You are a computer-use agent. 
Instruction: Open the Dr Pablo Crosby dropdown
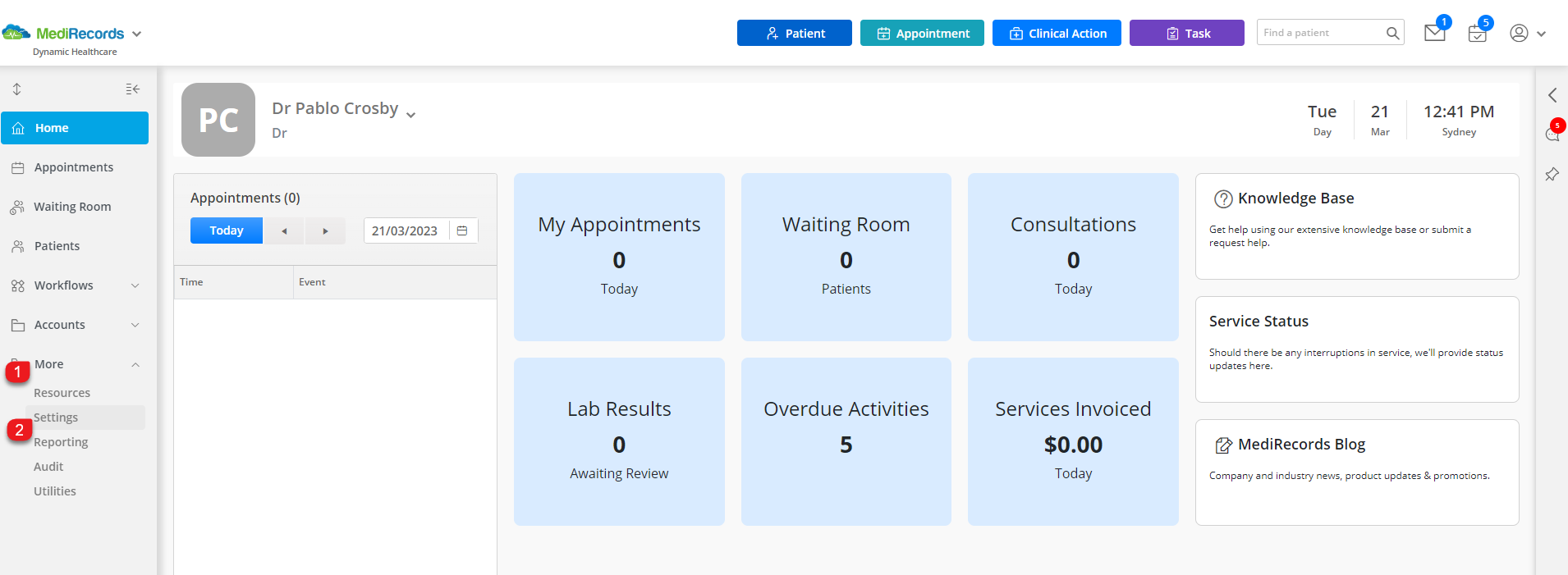(410, 115)
